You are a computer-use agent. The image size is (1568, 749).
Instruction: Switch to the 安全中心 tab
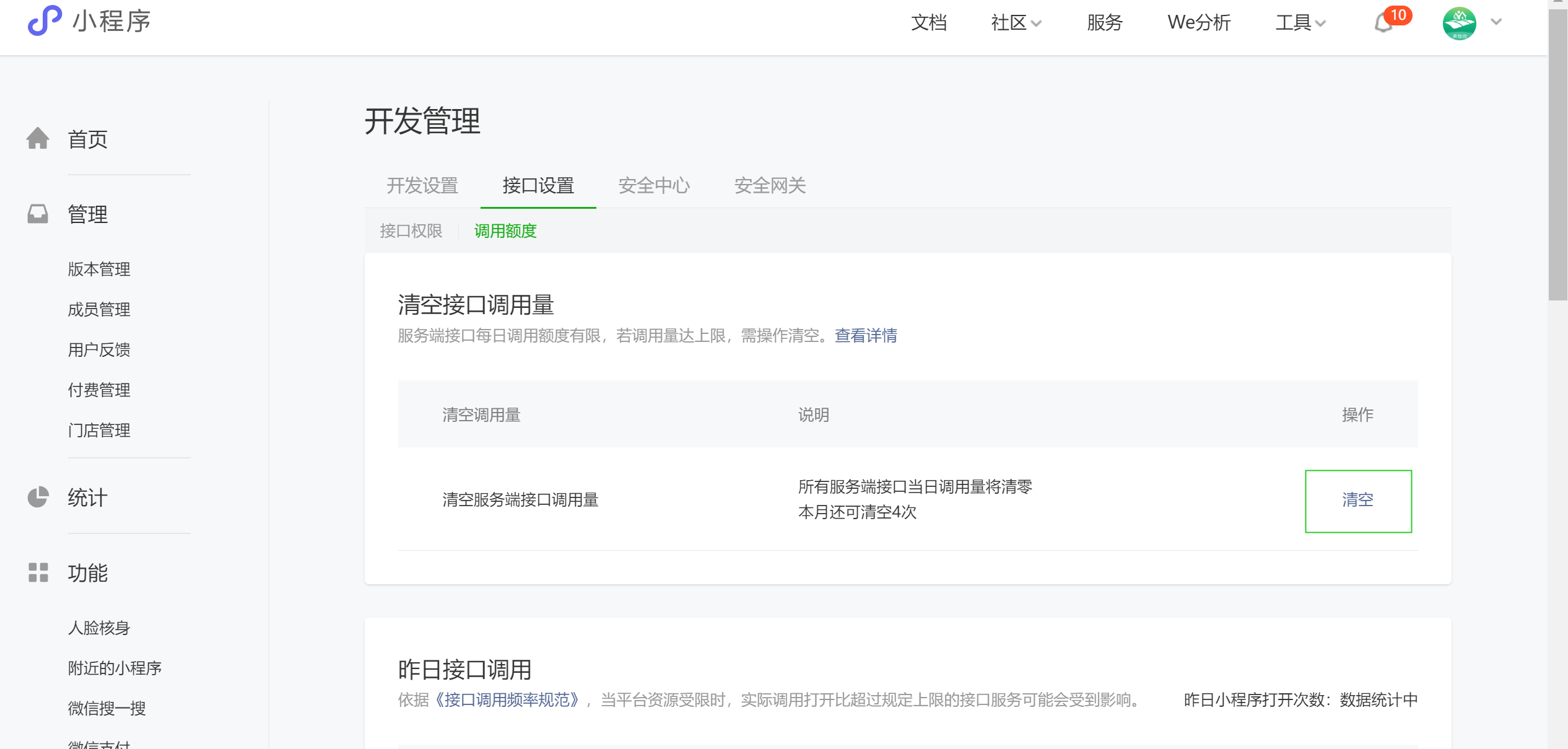pos(654,185)
